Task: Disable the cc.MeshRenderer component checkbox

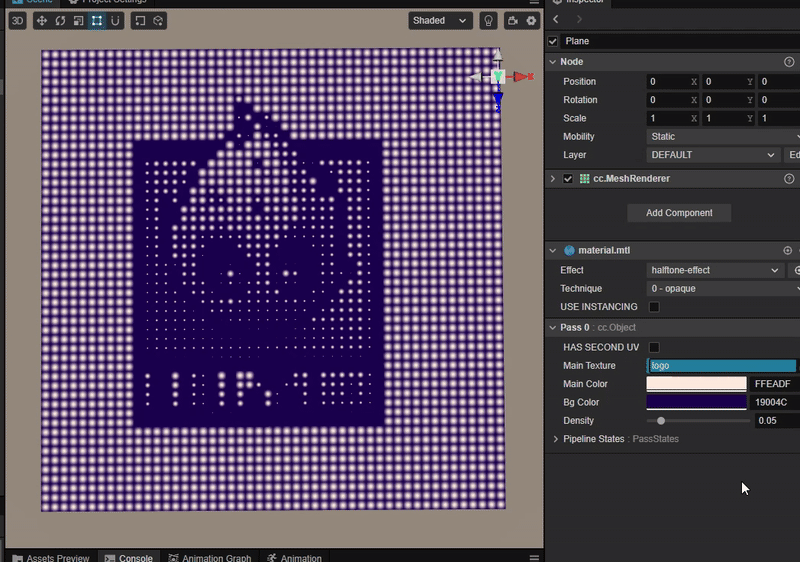Action: pos(567,178)
